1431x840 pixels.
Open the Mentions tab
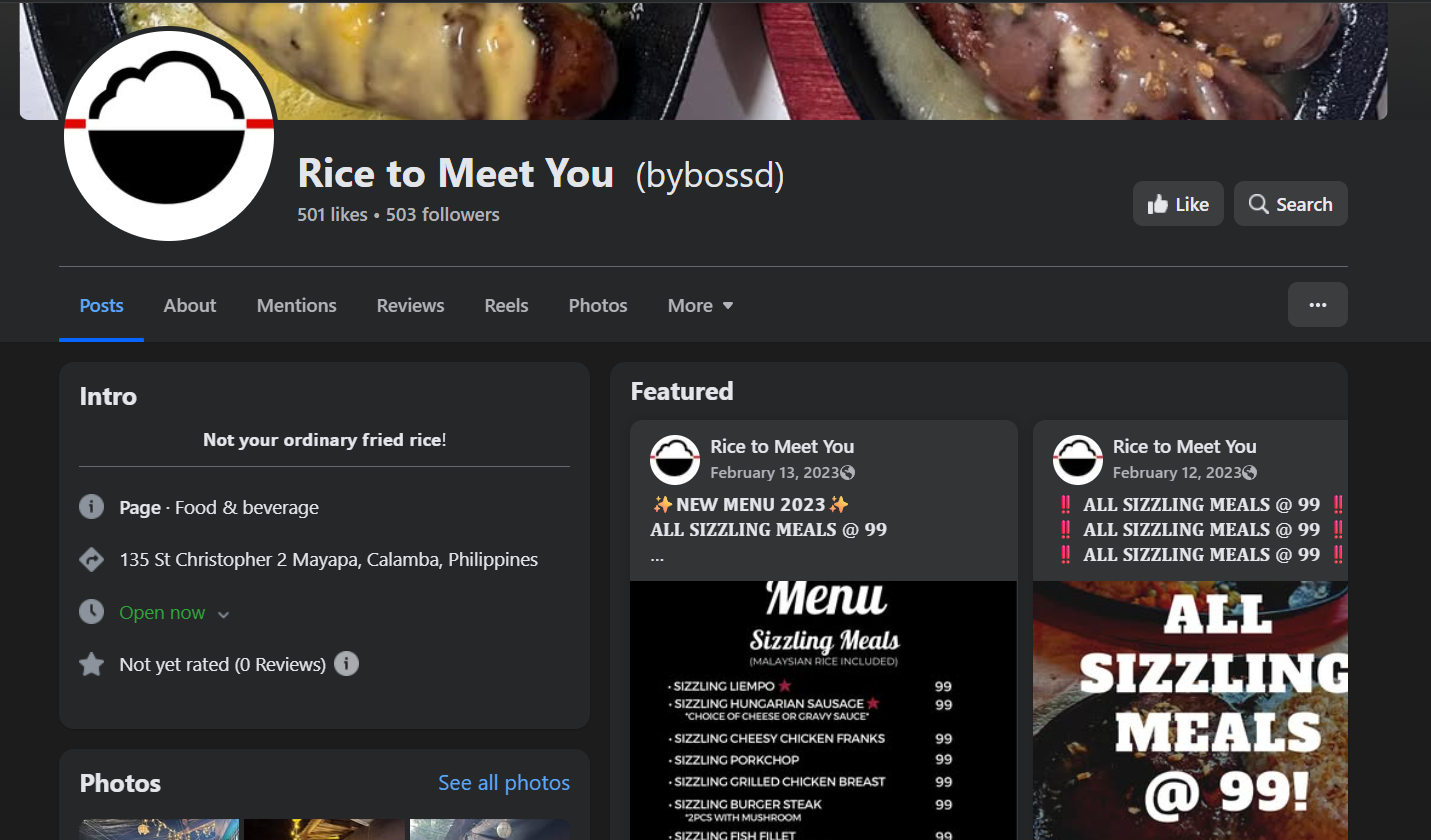(x=297, y=305)
